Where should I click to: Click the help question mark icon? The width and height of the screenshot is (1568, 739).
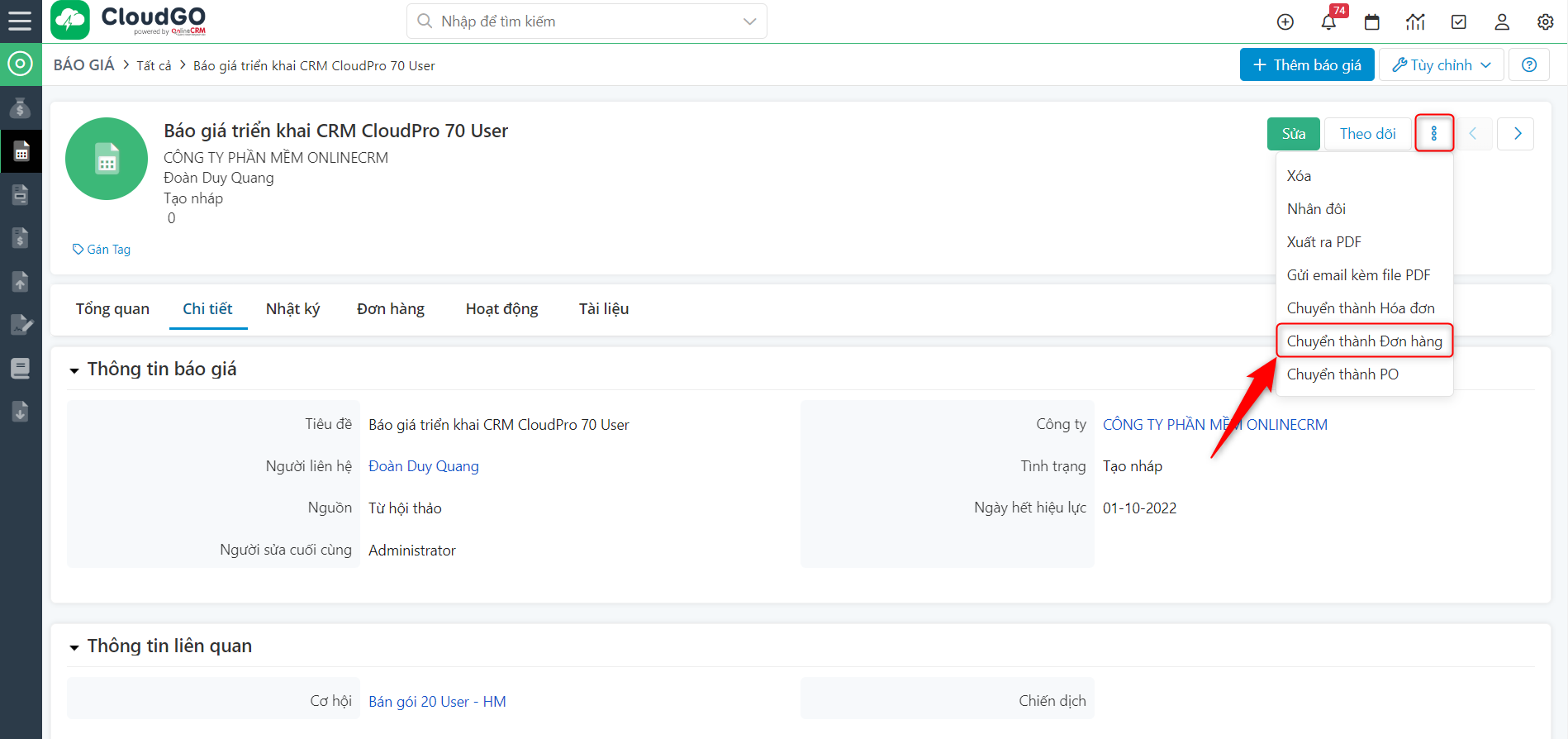point(1529,65)
